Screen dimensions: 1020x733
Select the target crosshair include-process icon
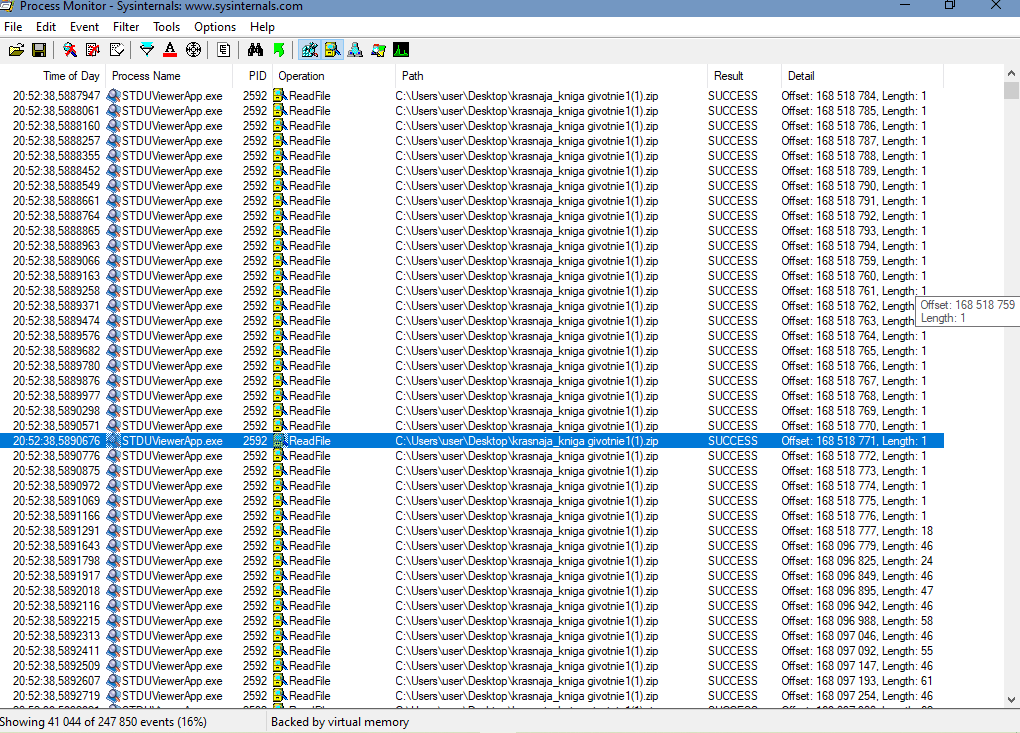(x=194, y=50)
